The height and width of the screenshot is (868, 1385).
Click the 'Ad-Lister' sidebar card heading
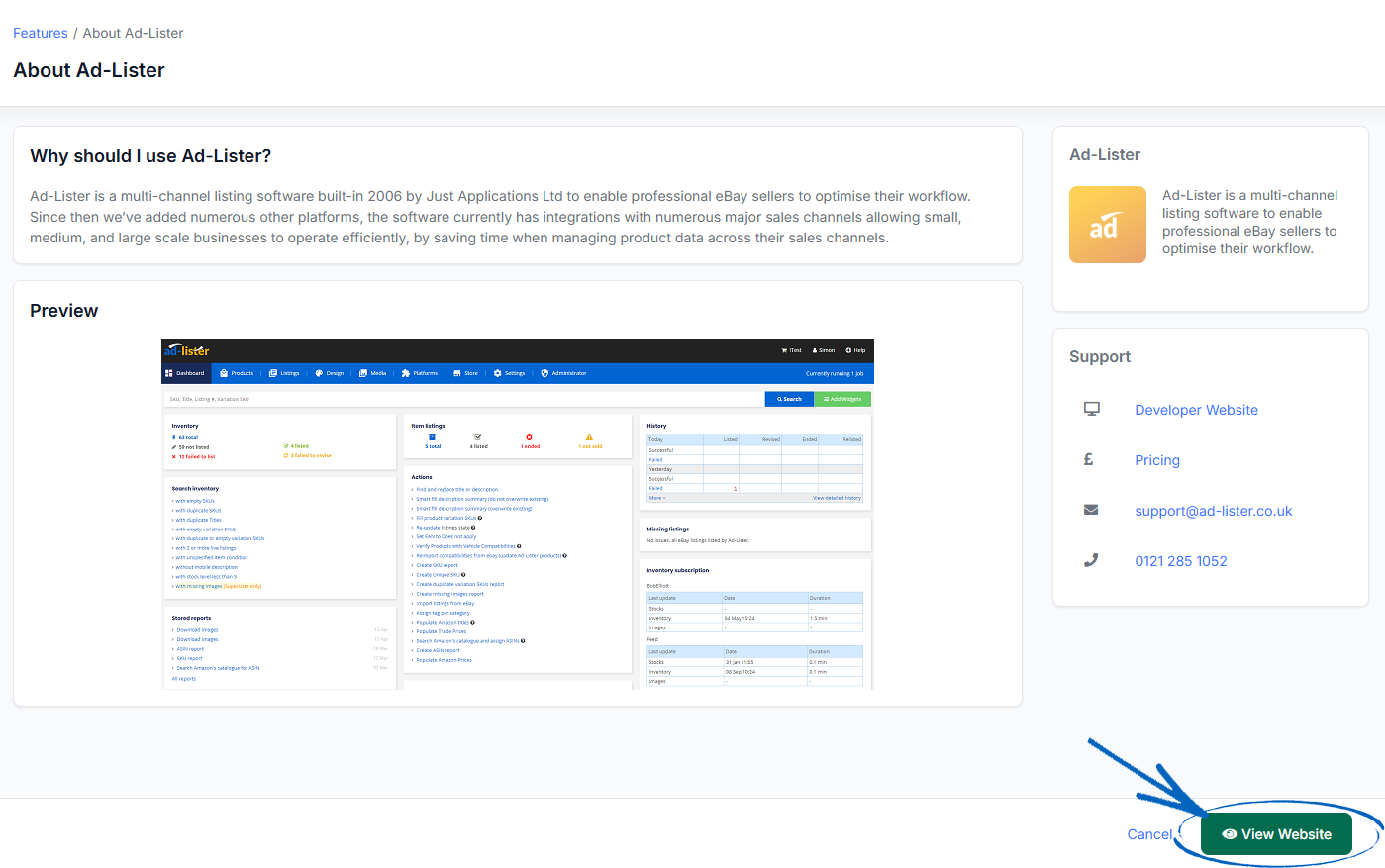point(1105,154)
